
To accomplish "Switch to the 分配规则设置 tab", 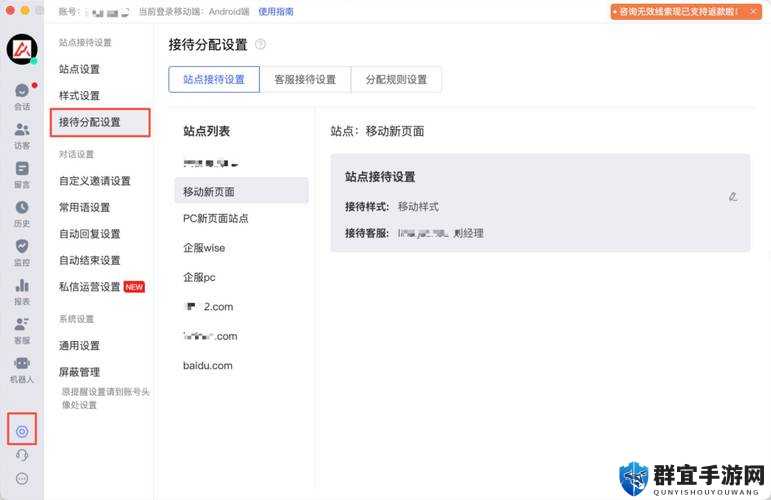I will point(396,80).
